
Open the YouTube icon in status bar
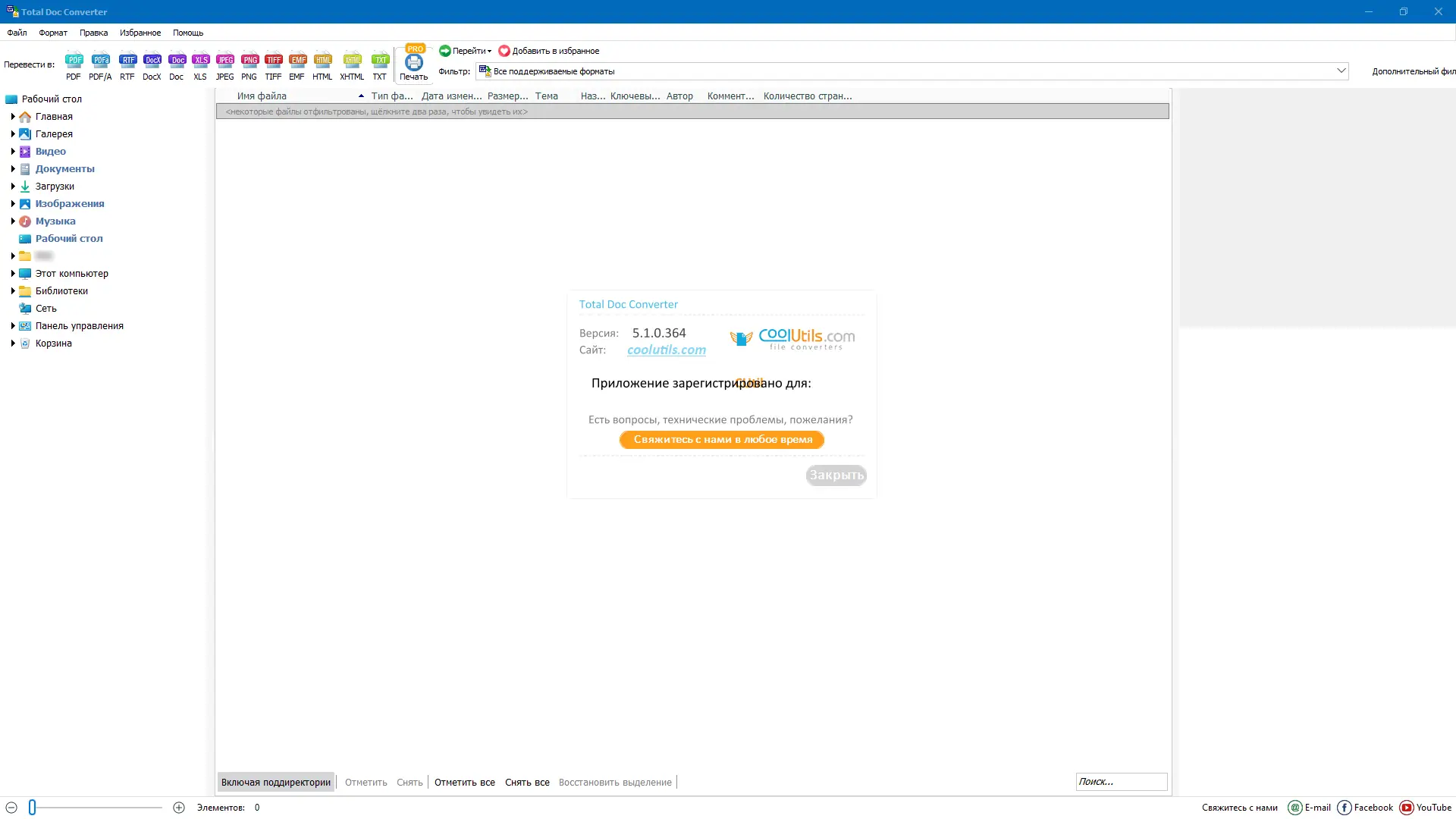pyautogui.click(x=1407, y=808)
